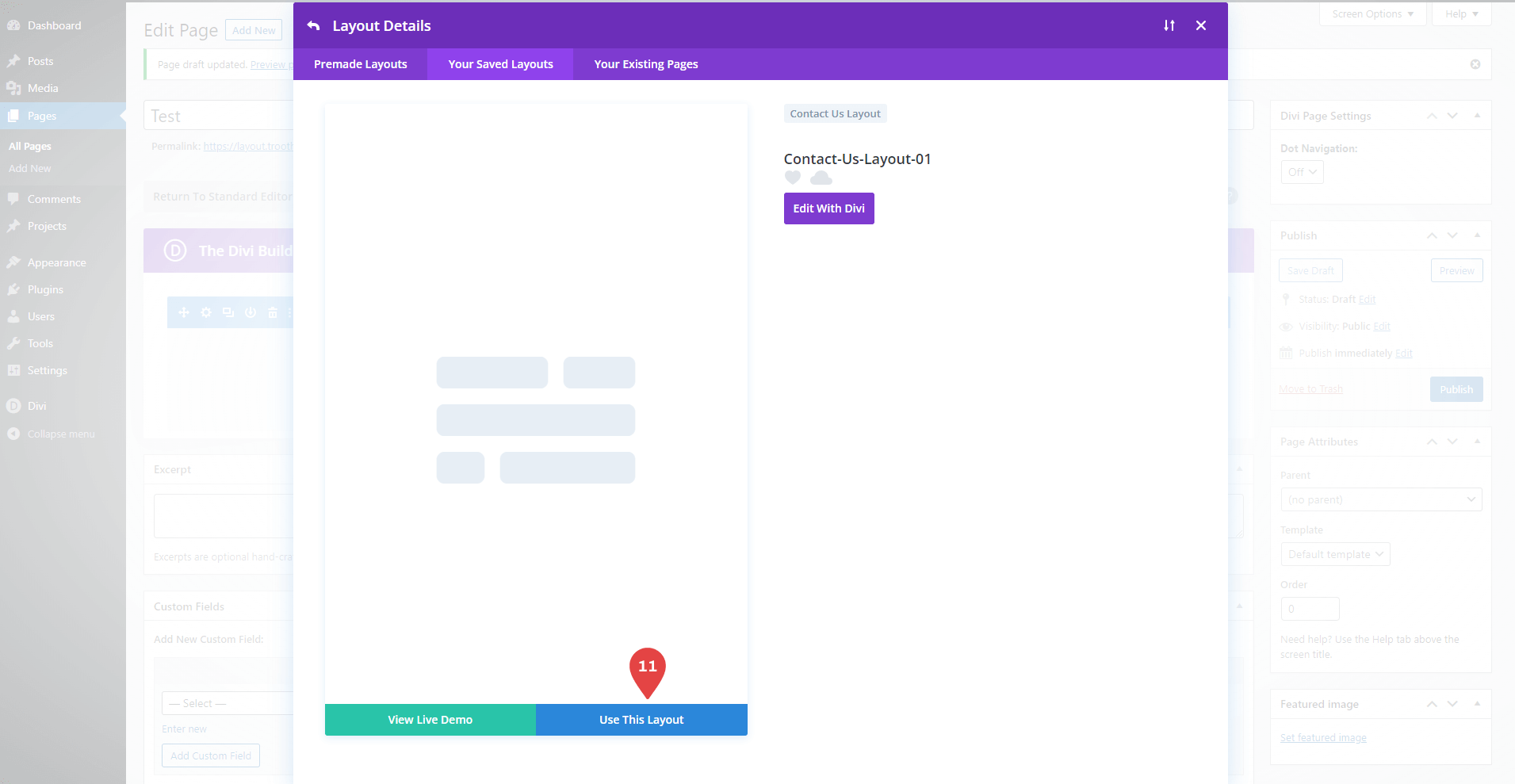The image size is (1515, 784).
Task: Click Add Custom Field button
Action: 211,755
